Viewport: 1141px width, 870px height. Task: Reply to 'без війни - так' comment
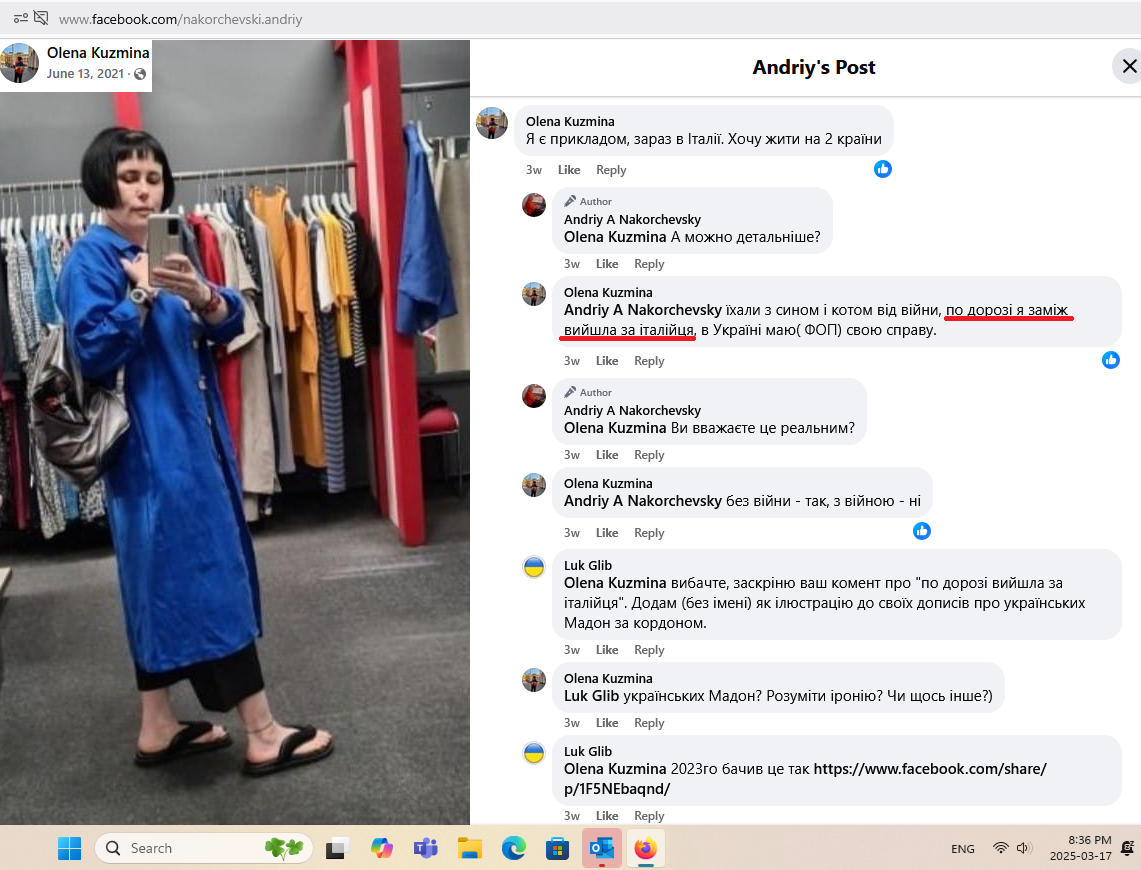coord(649,533)
